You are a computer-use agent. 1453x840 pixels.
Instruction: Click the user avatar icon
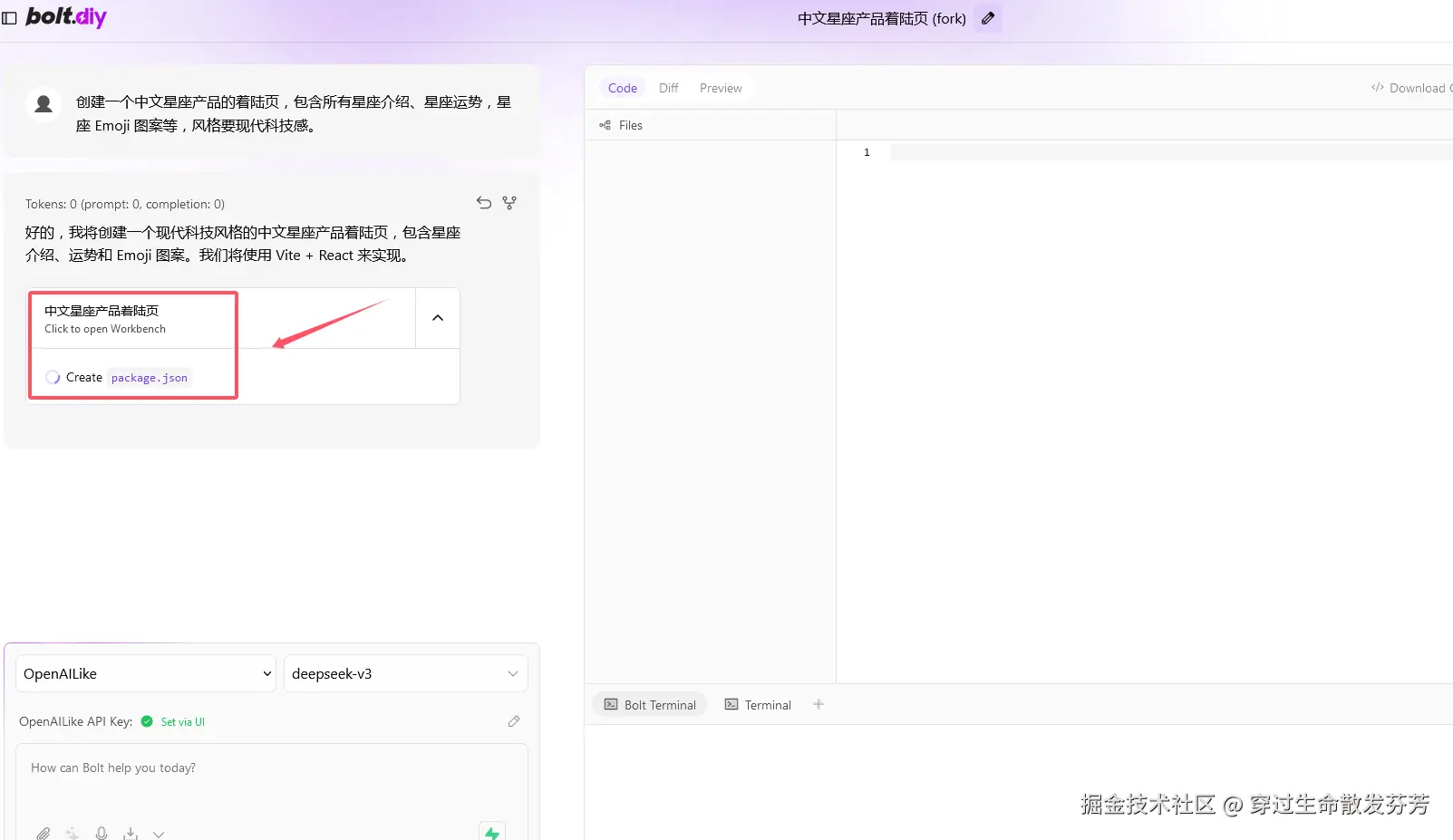point(44,104)
